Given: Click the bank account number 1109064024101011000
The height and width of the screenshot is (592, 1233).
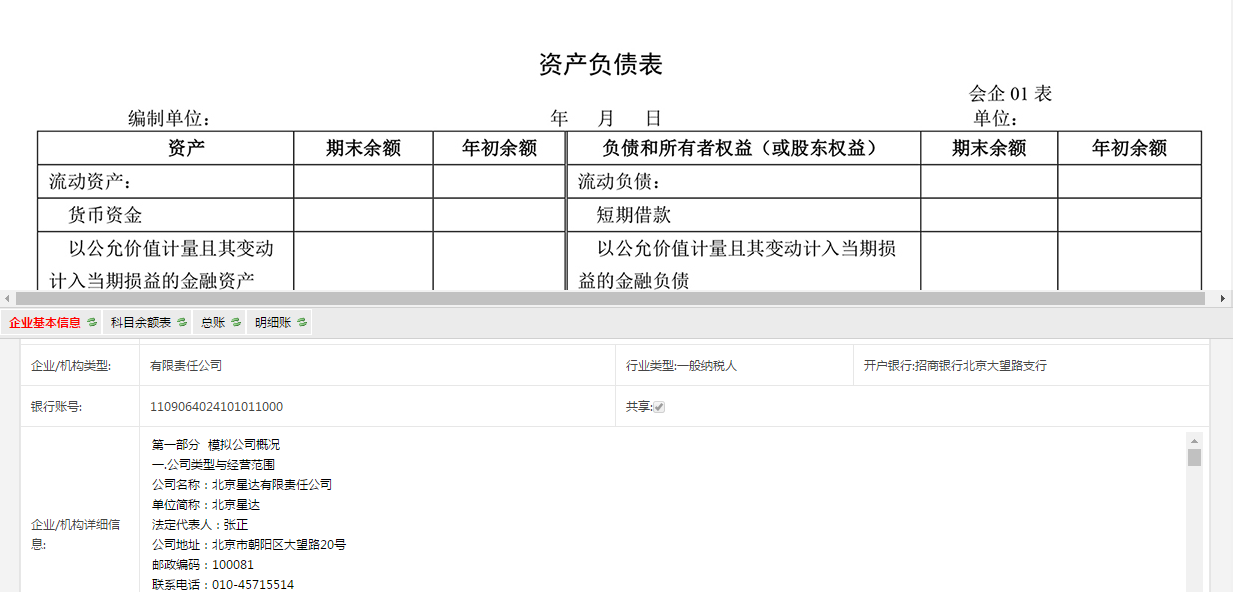Looking at the screenshot, I should click(216, 407).
